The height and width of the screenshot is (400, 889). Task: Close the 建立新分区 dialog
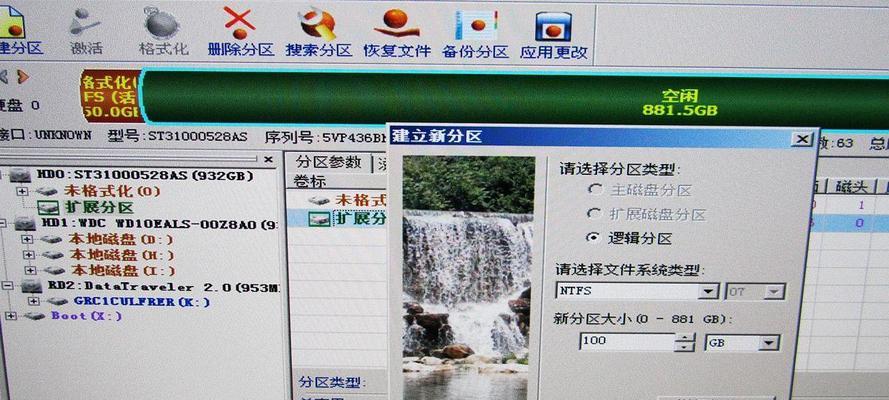801,139
